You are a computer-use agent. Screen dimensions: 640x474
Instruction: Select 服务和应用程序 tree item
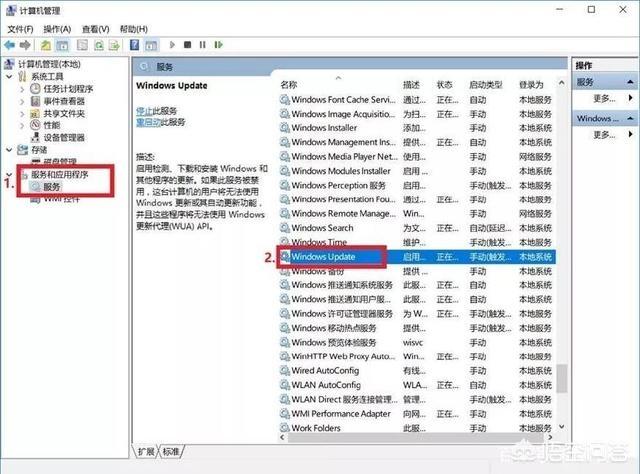[60, 175]
